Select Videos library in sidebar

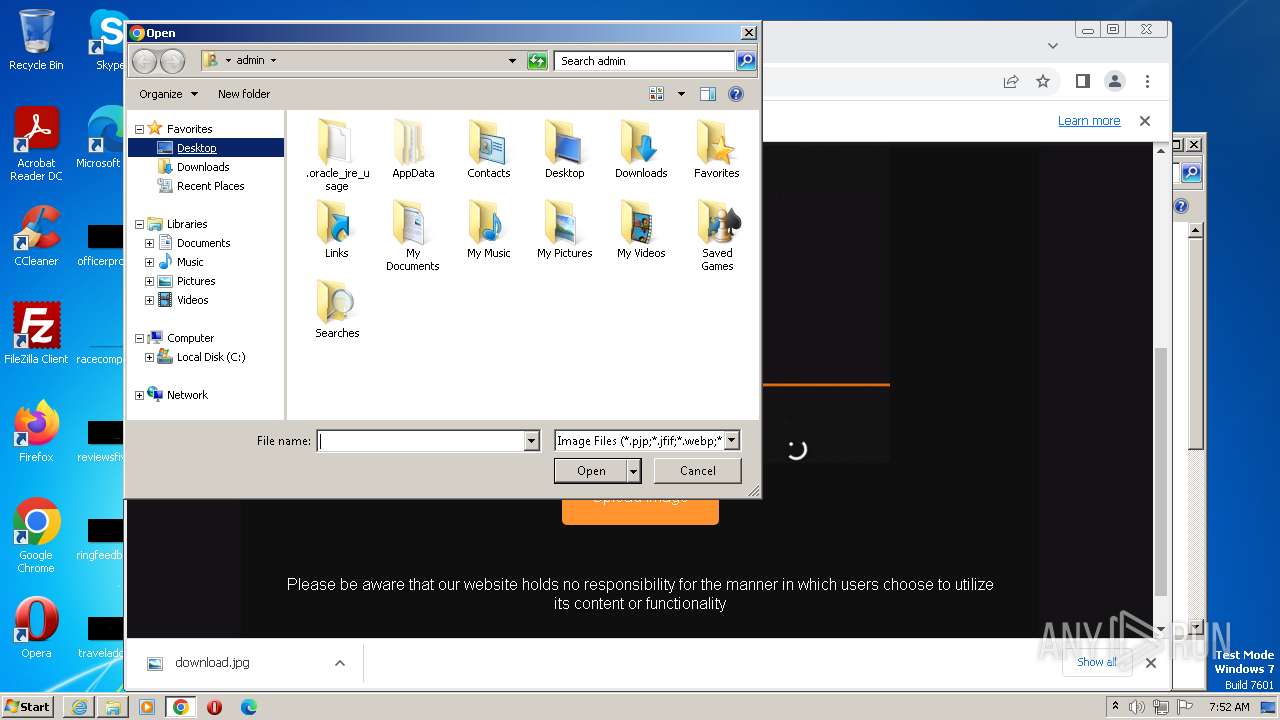tap(192, 300)
